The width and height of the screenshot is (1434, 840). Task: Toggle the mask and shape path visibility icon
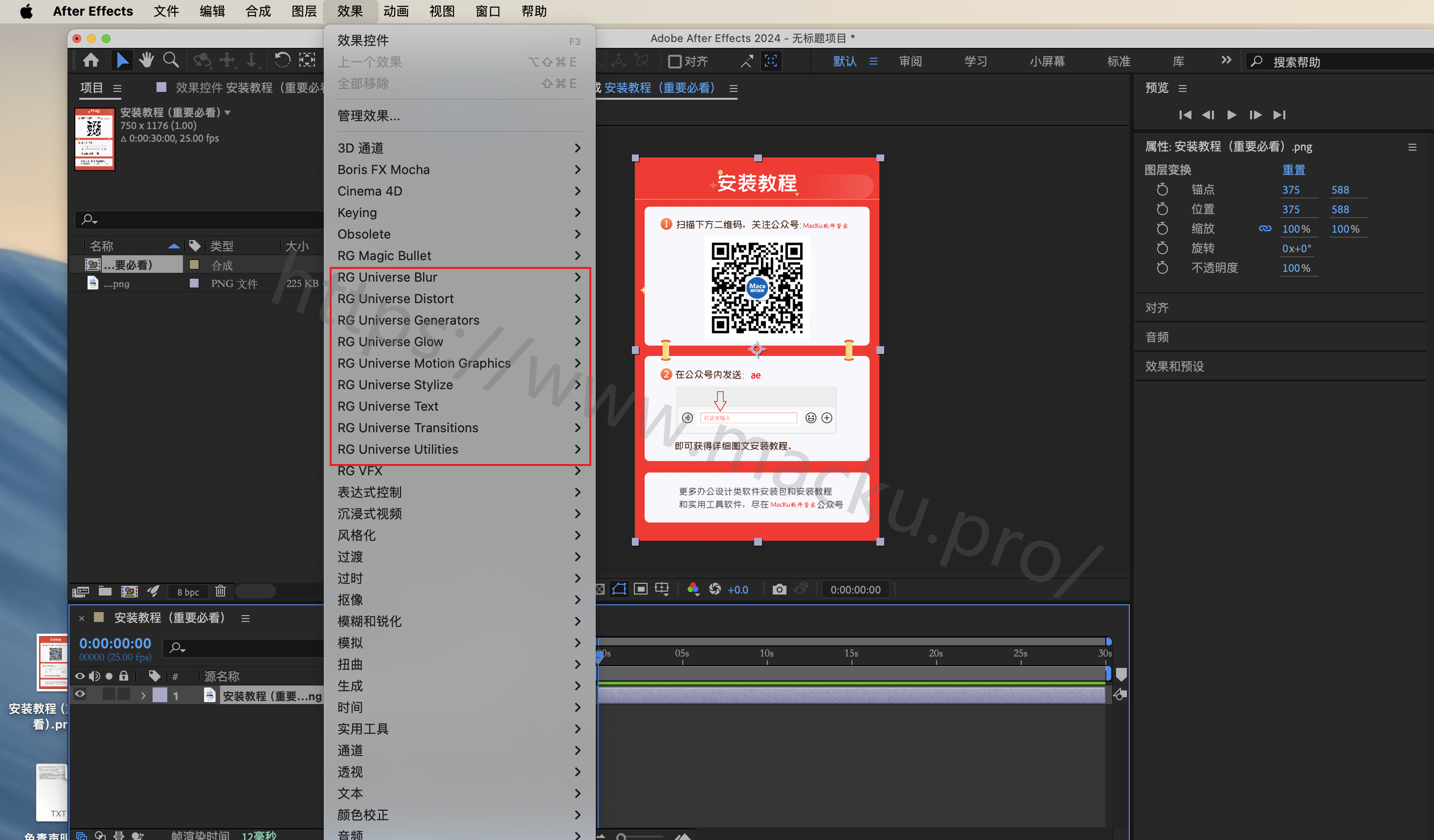[x=619, y=589]
